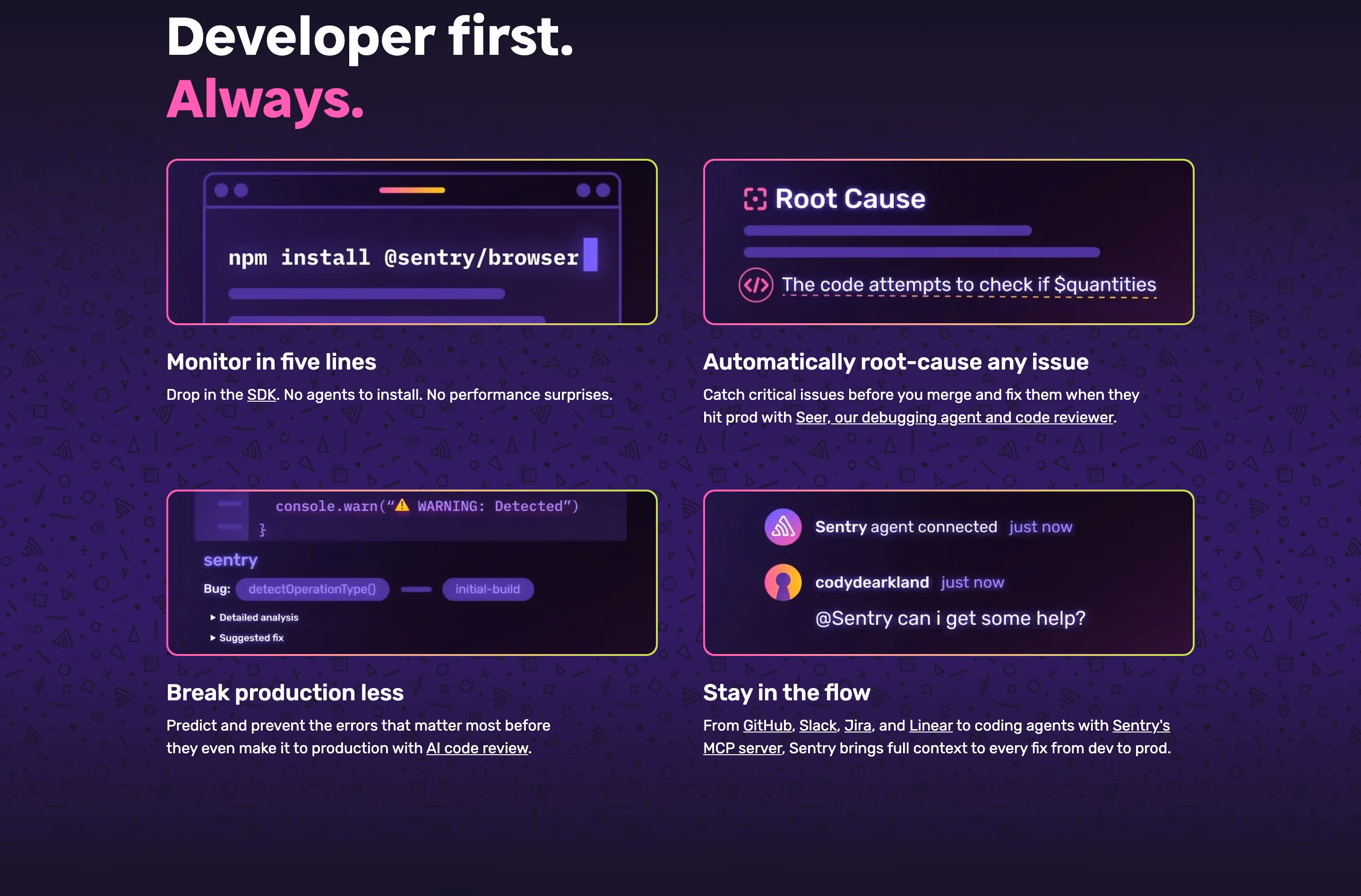This screenshot has width=1361, height=896.
Task: Follow the Slack link
Action: tap(818, 725)
